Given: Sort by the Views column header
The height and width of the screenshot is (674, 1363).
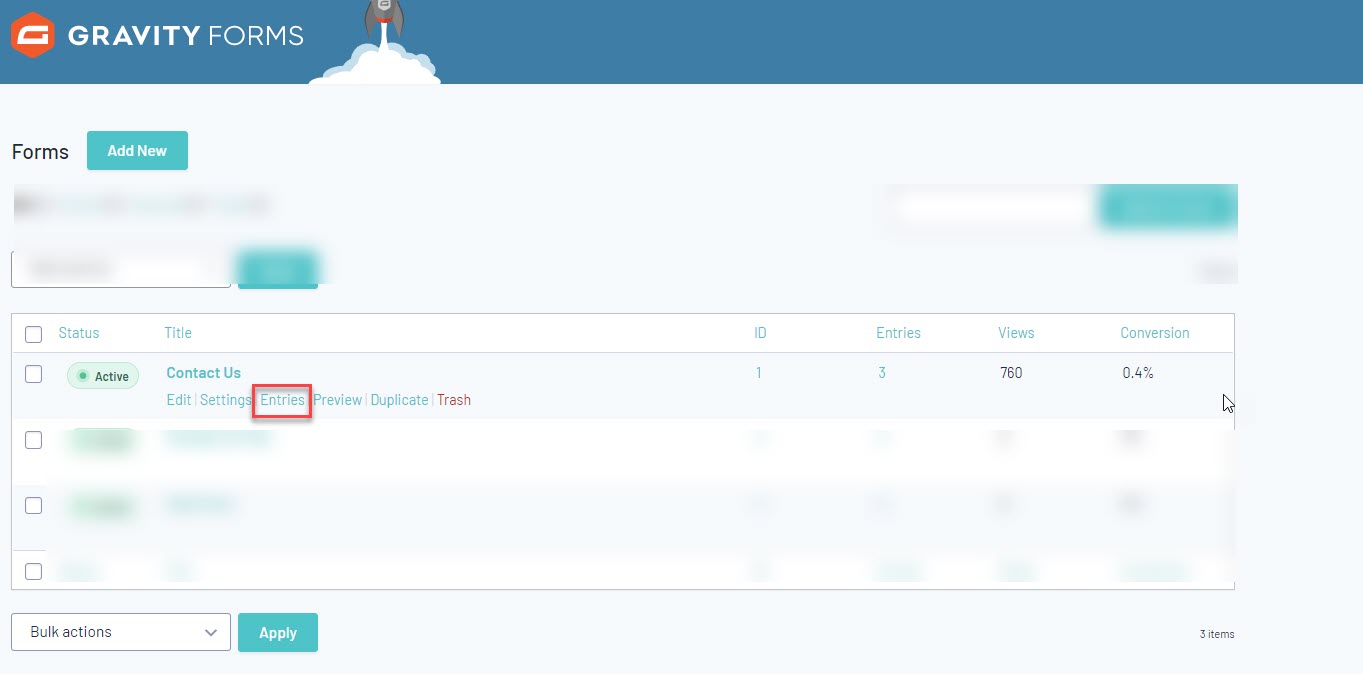Looking at the screenshot, I should pyautogui.click(x=1016, y=333).
